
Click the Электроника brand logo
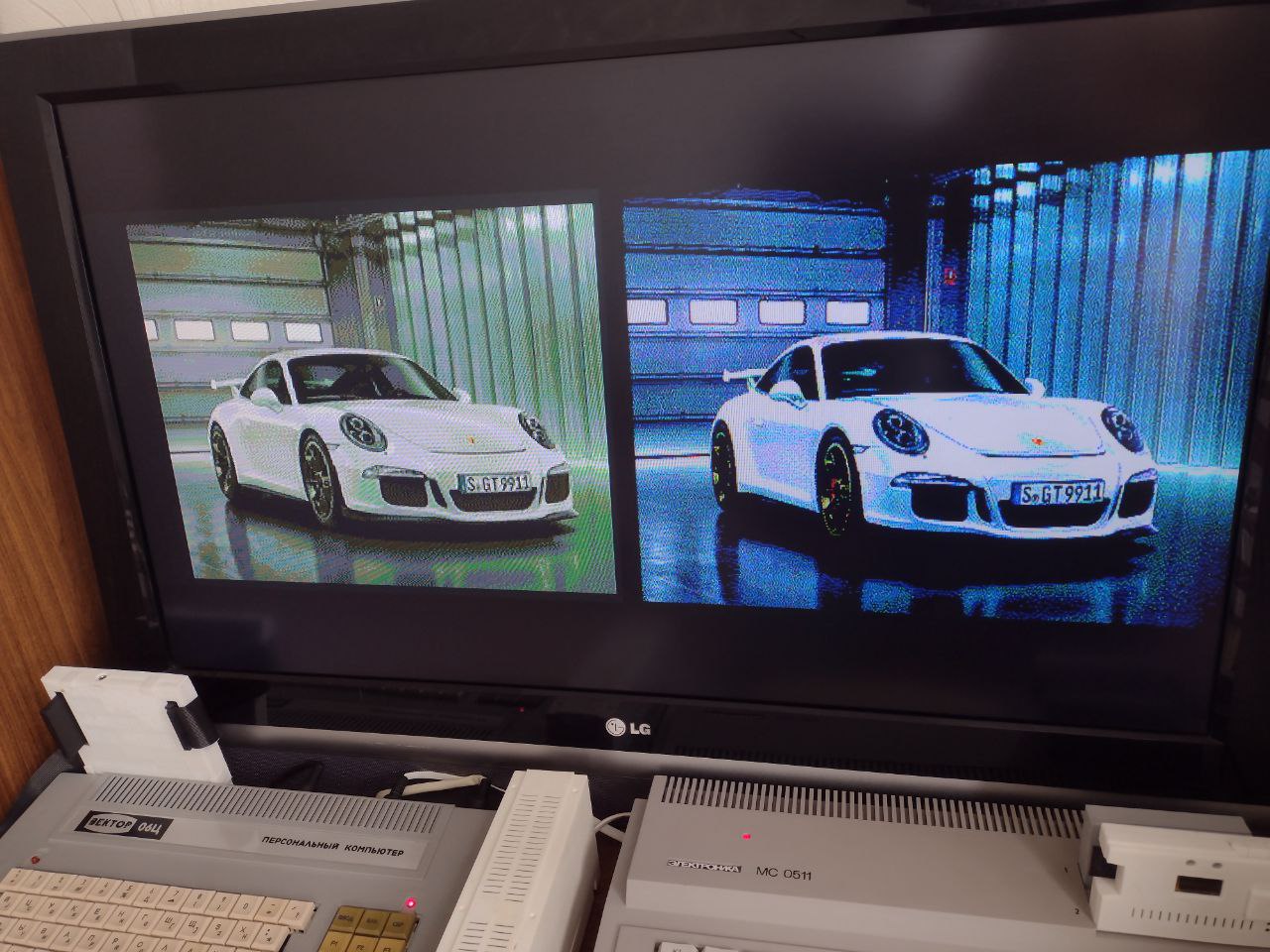[703, 869]
